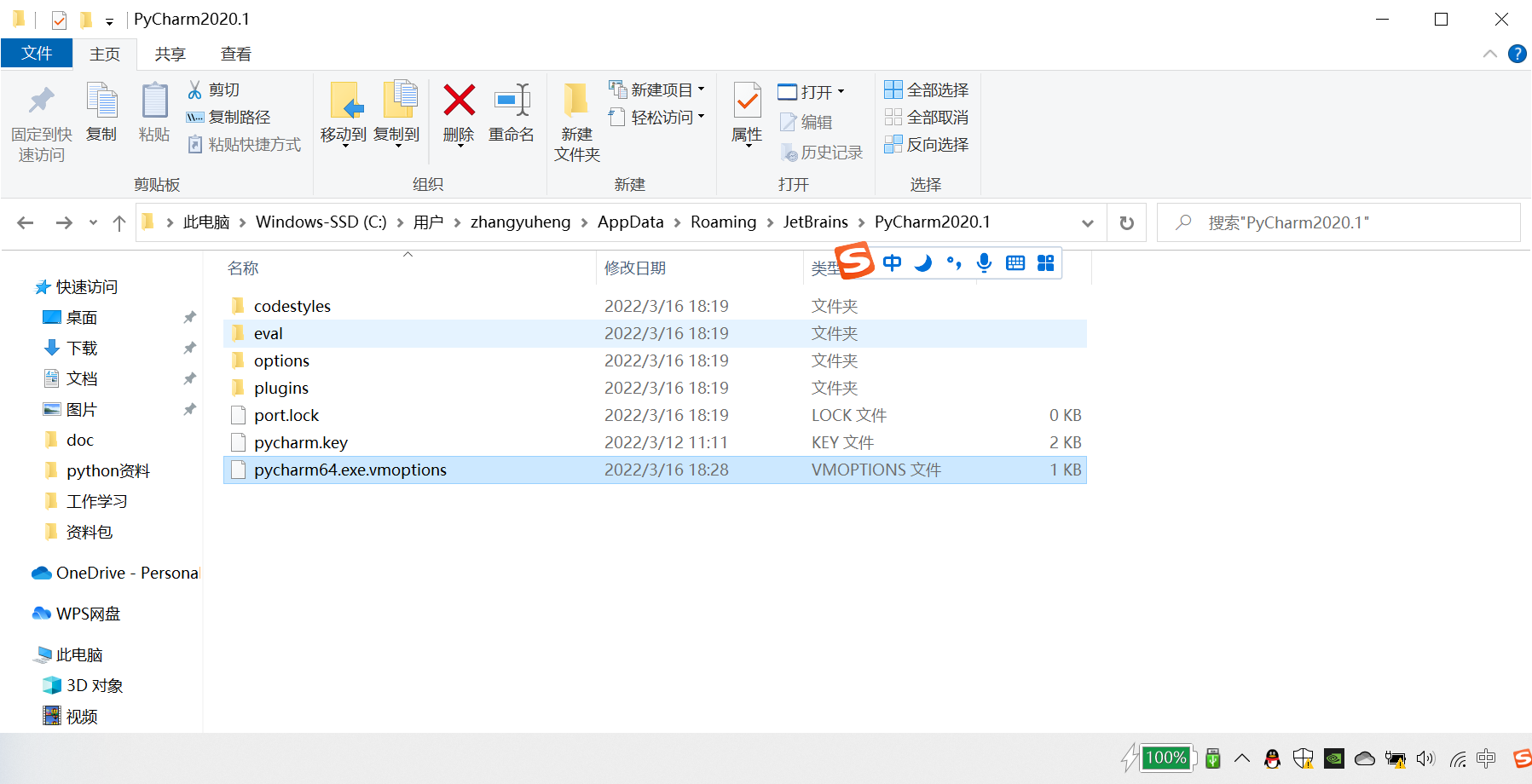The width and height of the screenshot is (1532, 784).
Task: Open the File (文件) tab
Action: 37,53
